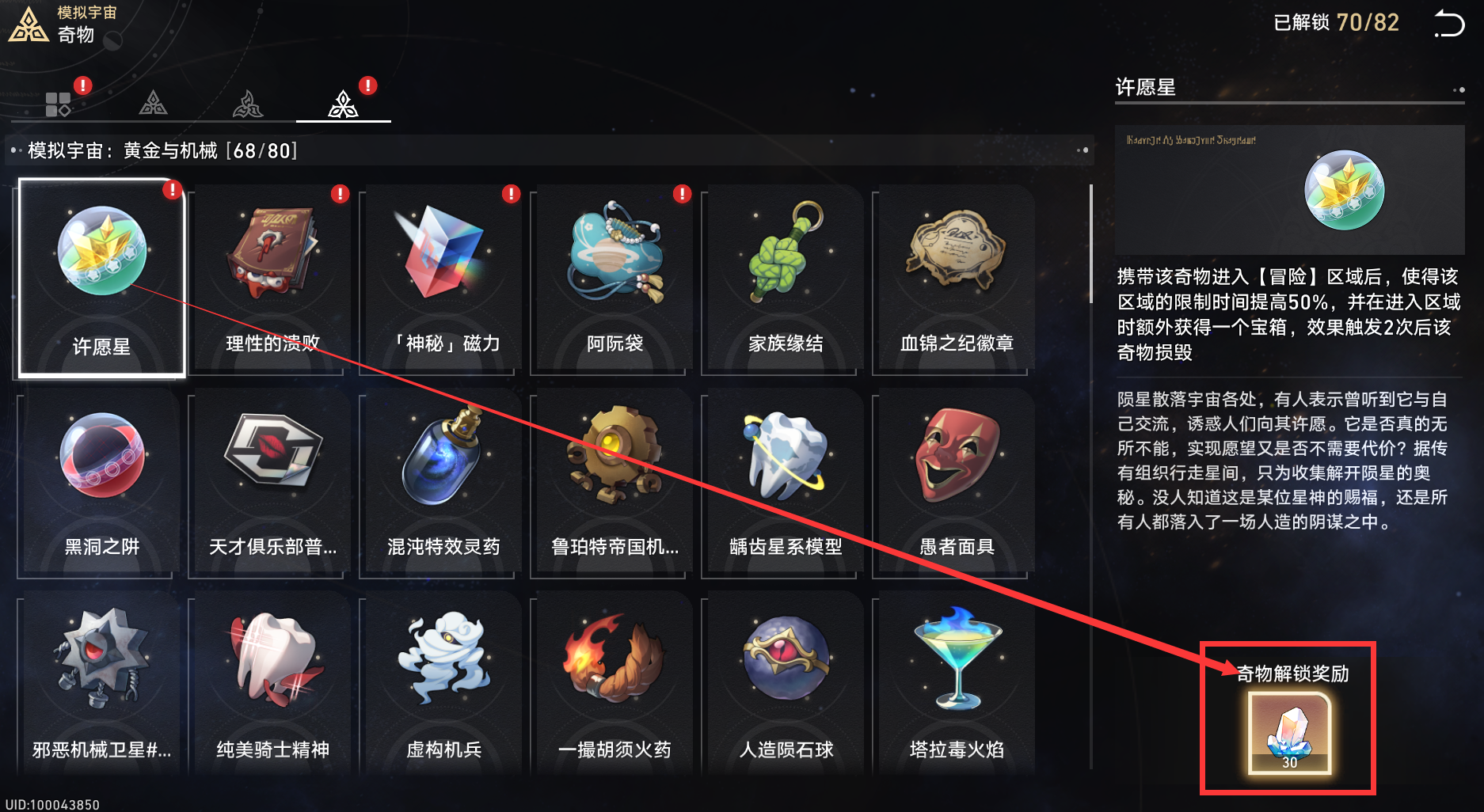Image resolution: width=1484 pixels, height=812 pixels.
Task: Select the 理性的溃败 book curio
Action: [272, 278]
